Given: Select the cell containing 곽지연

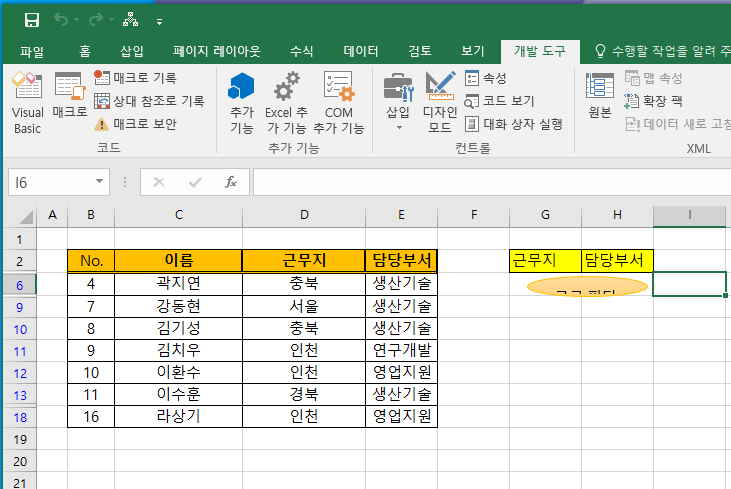Looking at the screenshot, I should 179,284.
